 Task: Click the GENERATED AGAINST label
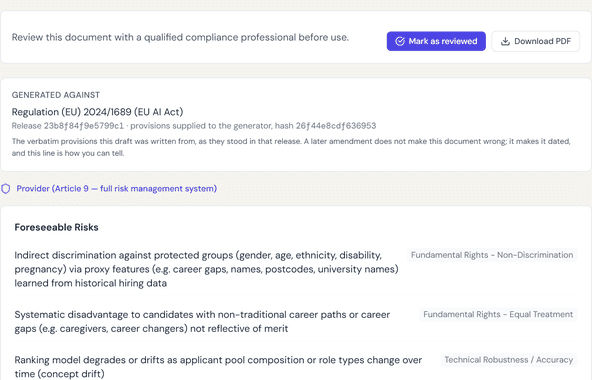tap(56, 95)
